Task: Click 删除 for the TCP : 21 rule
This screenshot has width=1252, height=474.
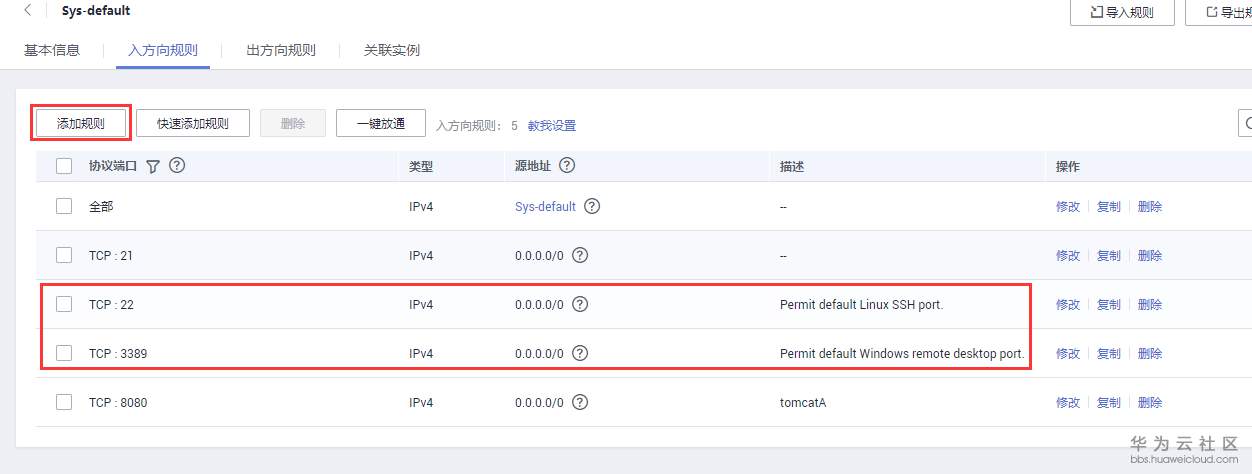Action: coord(1150,255)
